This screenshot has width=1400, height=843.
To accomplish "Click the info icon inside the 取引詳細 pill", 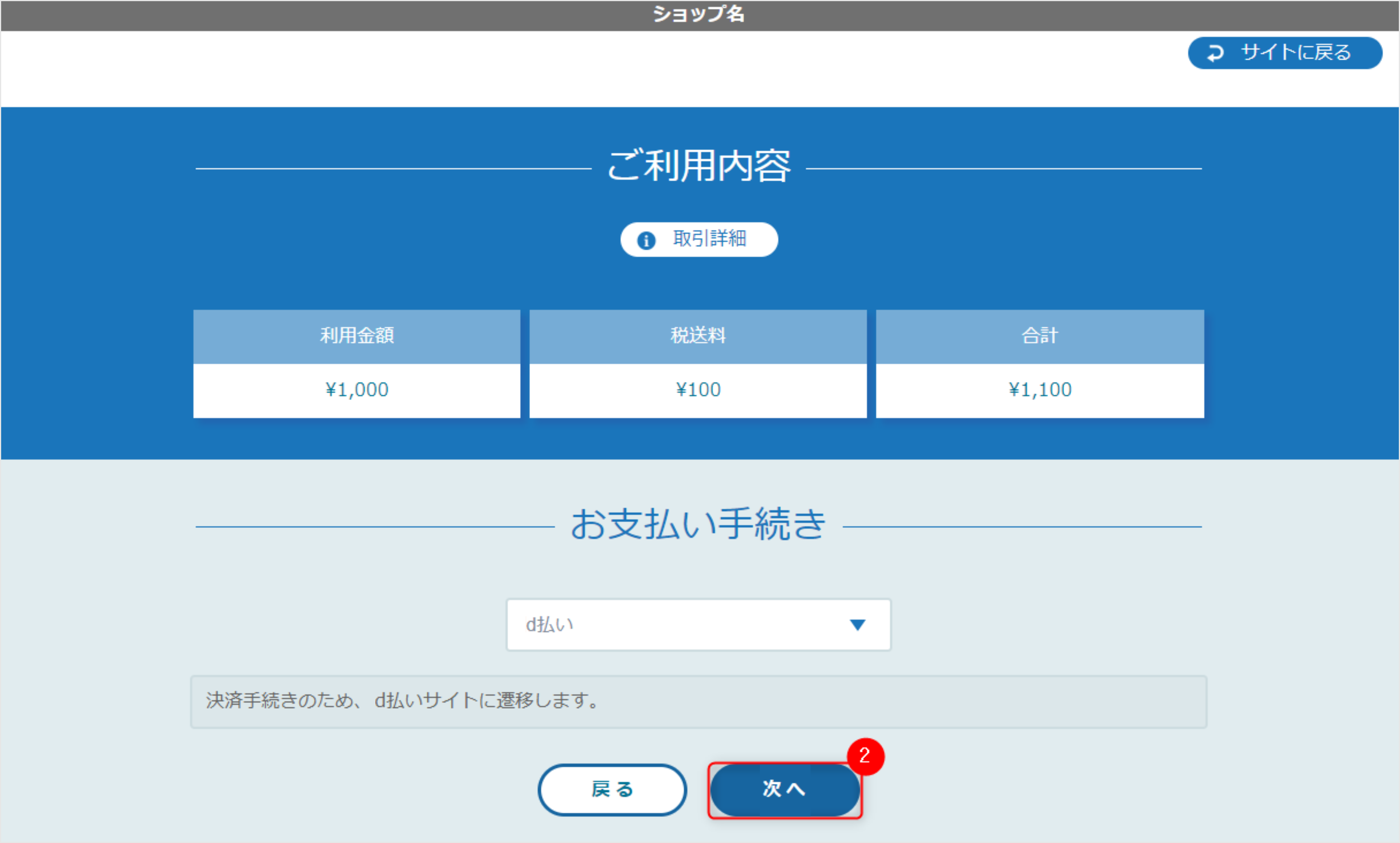I will pyautogui.click(x=647, y=240).
